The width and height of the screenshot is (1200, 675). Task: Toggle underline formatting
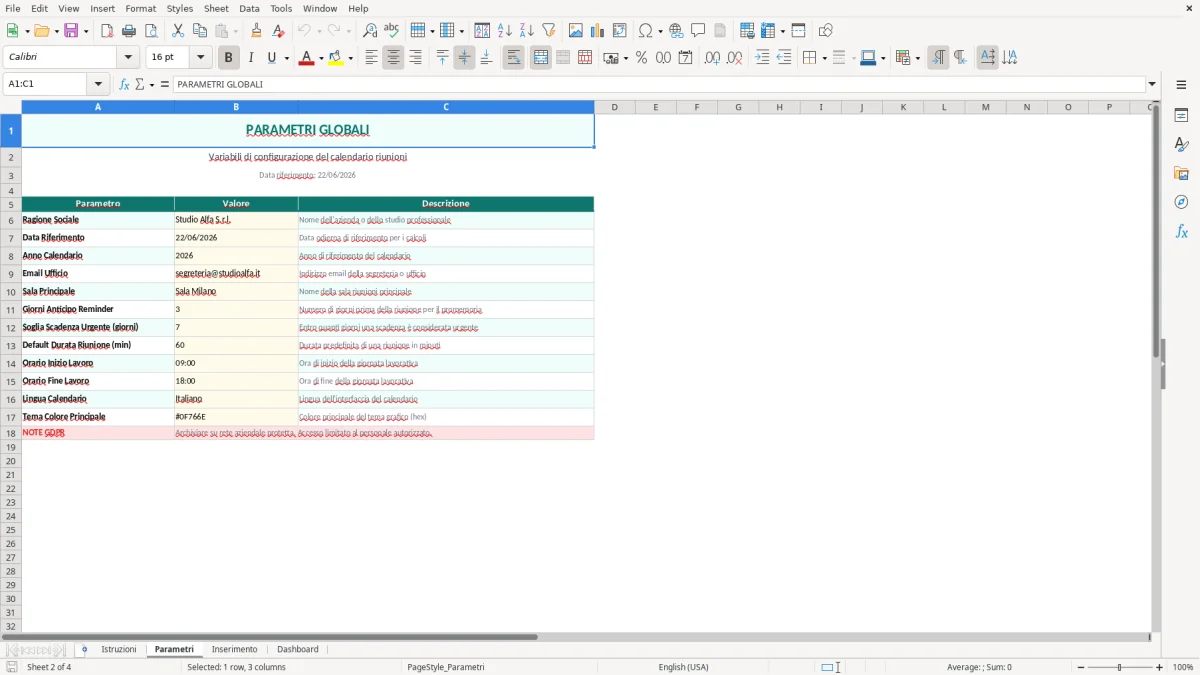(272, 58)
